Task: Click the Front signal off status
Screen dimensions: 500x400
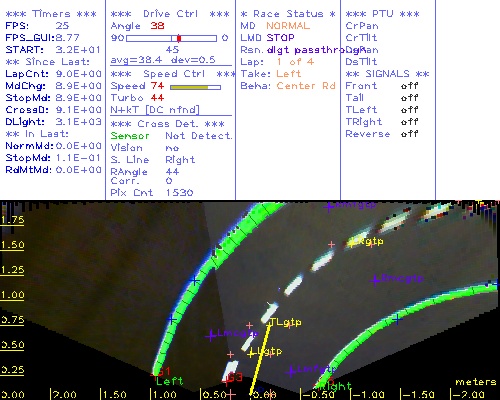Action: tap(409, 86)
